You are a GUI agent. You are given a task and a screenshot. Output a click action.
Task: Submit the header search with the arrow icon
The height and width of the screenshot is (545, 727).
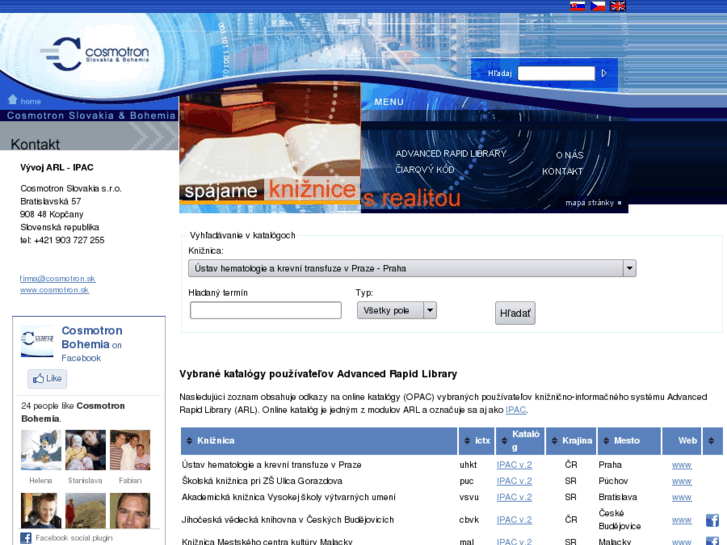[x=604, y=73]
